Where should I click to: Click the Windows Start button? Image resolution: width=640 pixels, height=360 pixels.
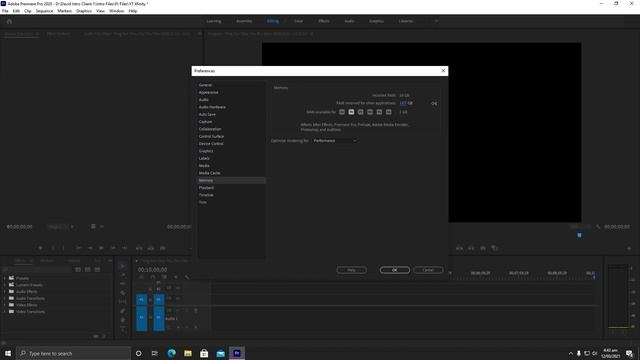click(8, 353)
